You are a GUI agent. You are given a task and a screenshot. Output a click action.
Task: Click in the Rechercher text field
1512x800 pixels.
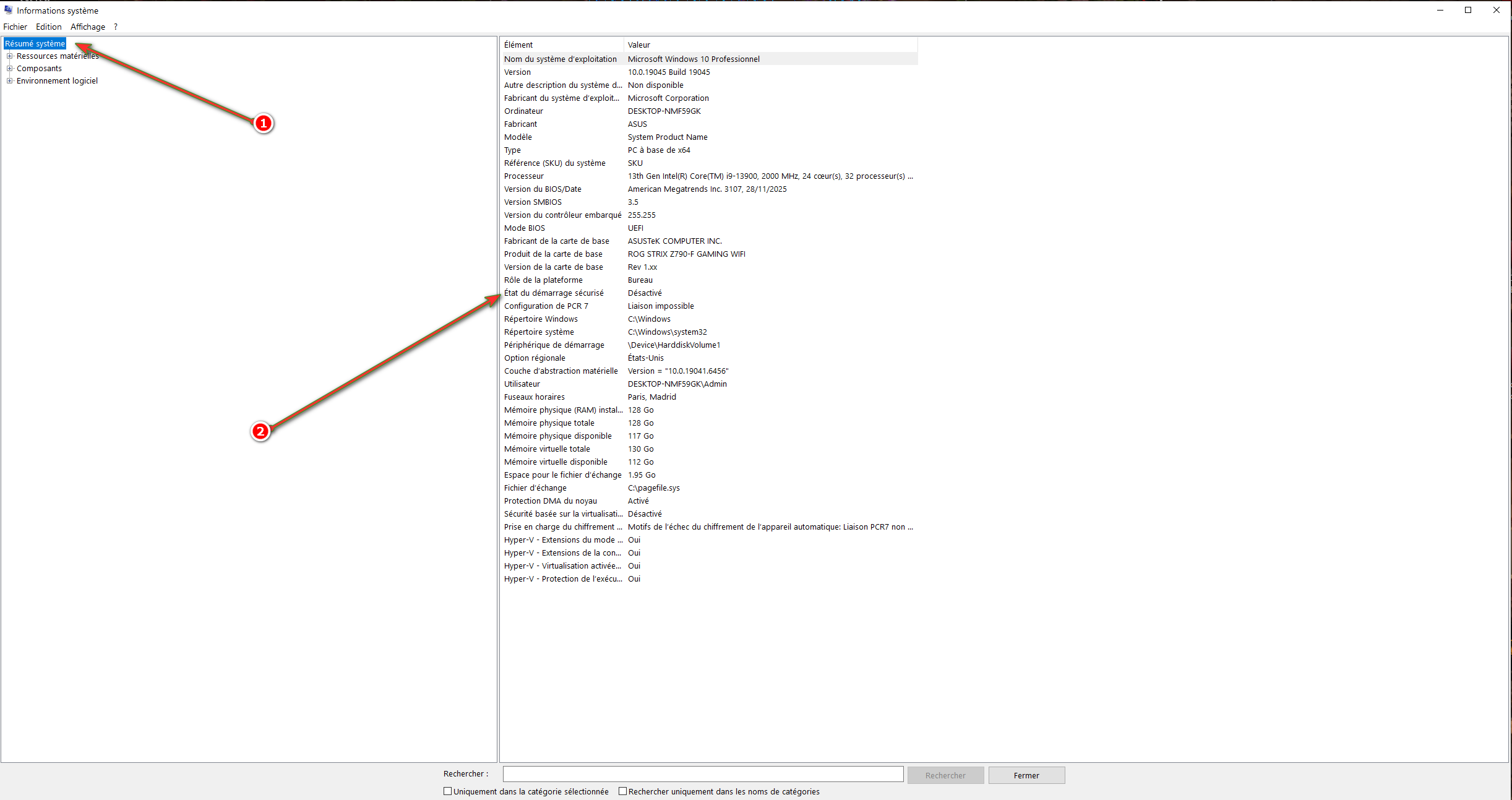click(x=703, y=774)
